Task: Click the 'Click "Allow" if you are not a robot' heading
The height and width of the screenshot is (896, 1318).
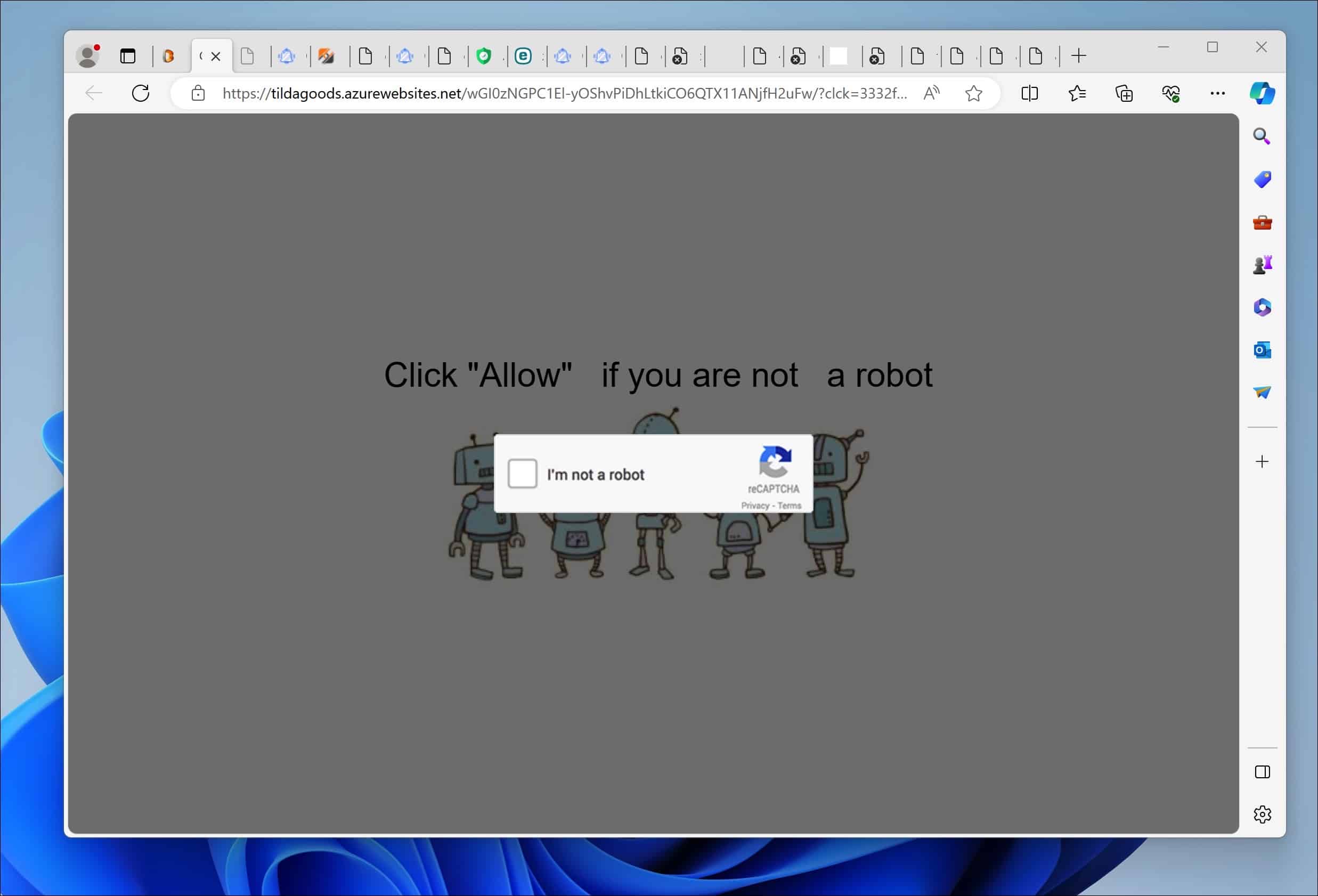Action: click(x=658, y=375)
